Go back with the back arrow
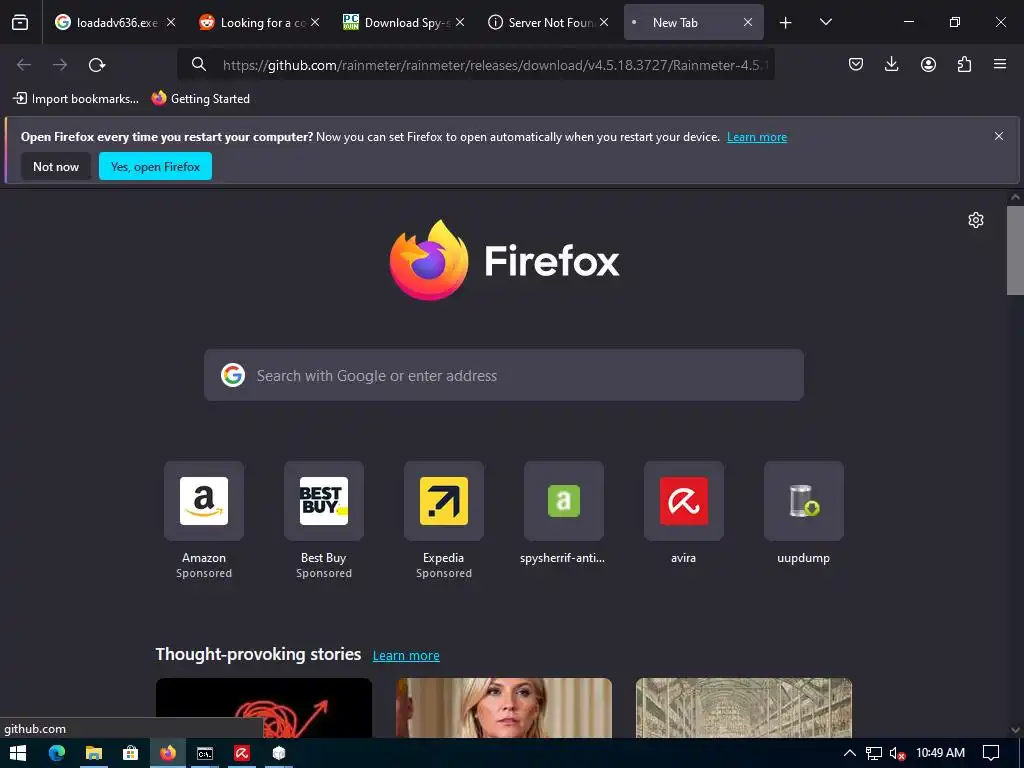1024x768 pixels. coord(24,65)
